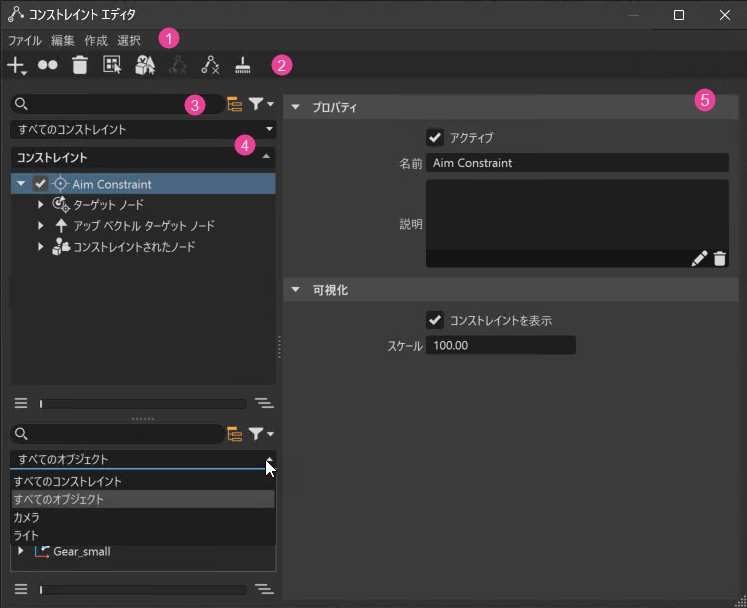The width and height of the screenshot is (747, 608).
Task: Click the expand-levels icon under constraint tree
Action: click(x=264, y=403)
